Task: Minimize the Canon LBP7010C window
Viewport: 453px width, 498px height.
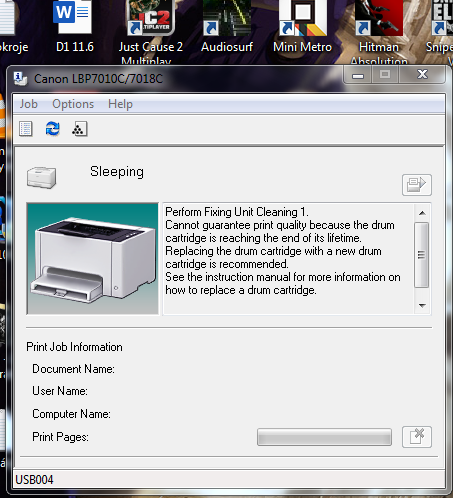Action: pyautogui.click(x=358, y=75)
